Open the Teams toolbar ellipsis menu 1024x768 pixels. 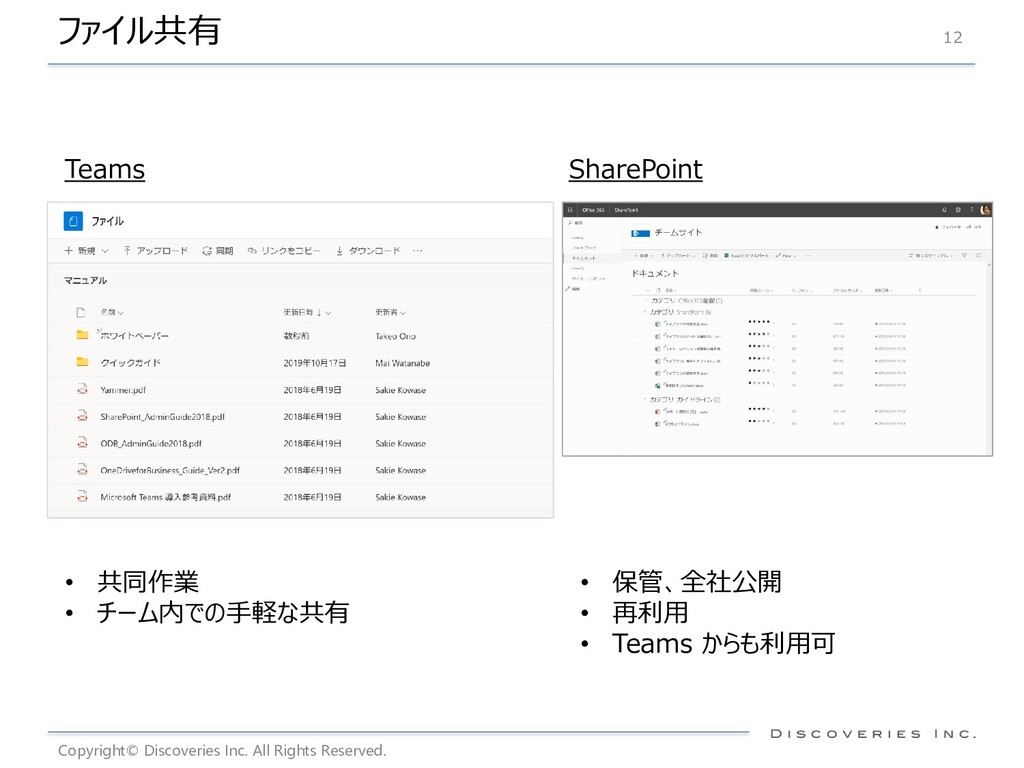pos(418,251)
